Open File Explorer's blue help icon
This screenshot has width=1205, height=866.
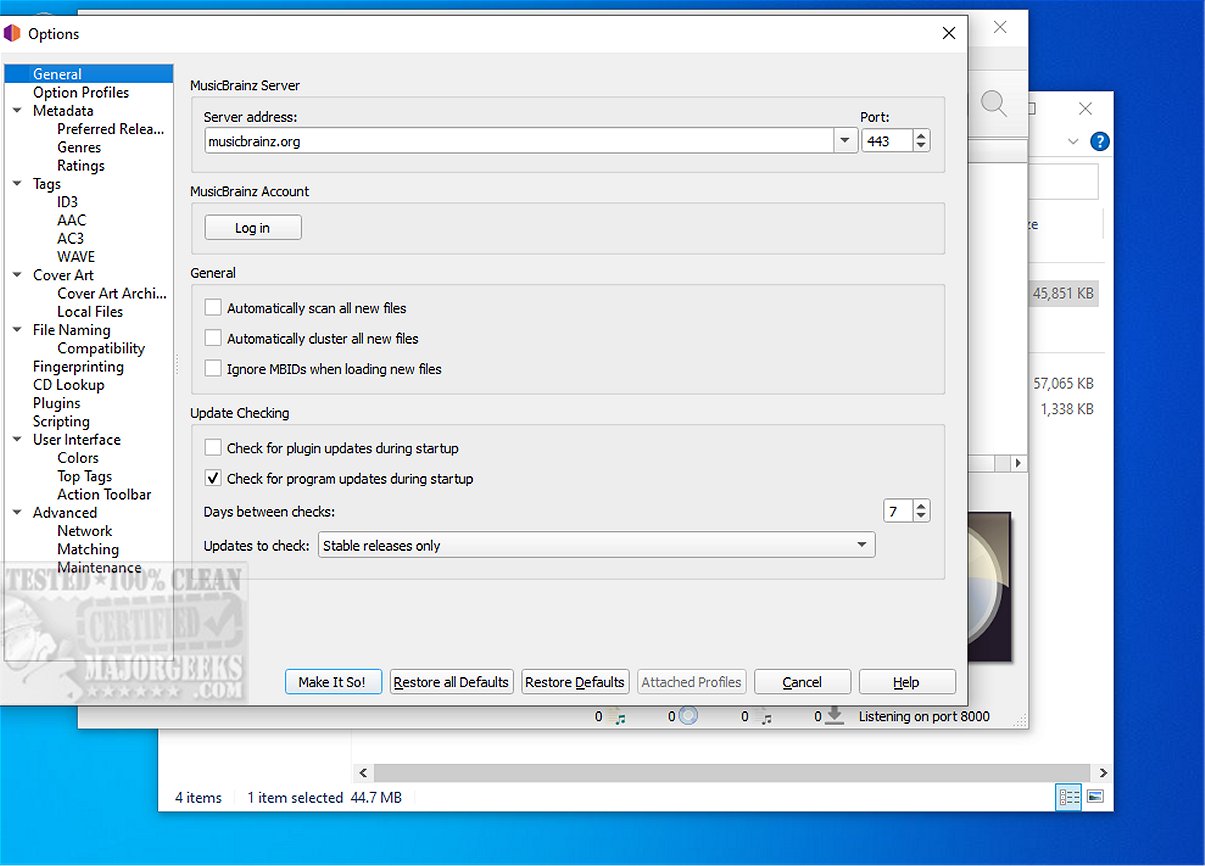coord(1100,142)
